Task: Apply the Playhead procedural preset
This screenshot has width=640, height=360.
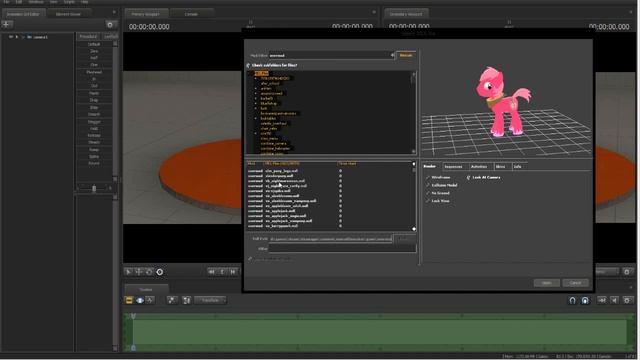Action: 94,72
